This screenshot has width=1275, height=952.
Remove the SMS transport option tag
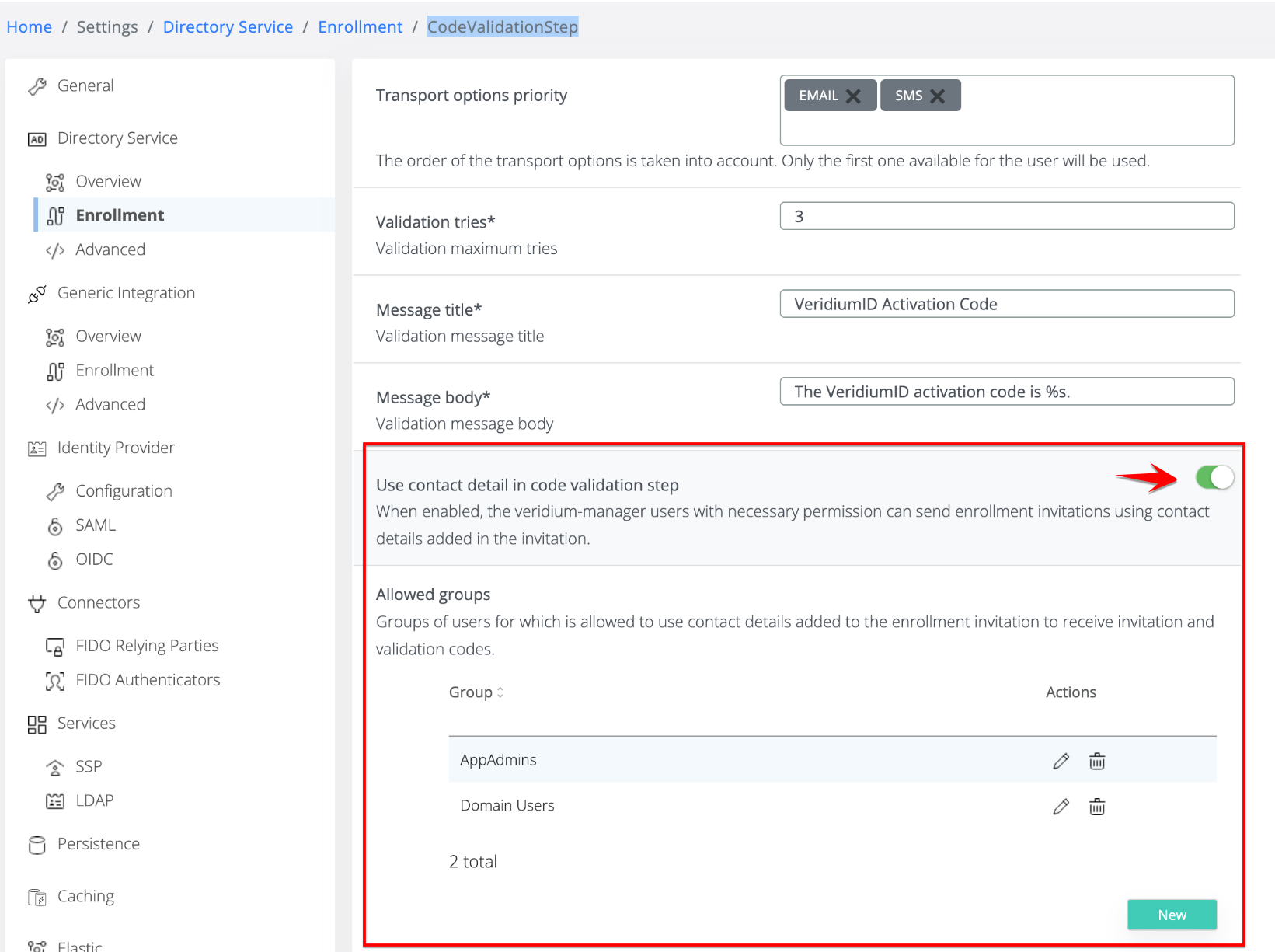pyautogui.click(x=938, y=96)
